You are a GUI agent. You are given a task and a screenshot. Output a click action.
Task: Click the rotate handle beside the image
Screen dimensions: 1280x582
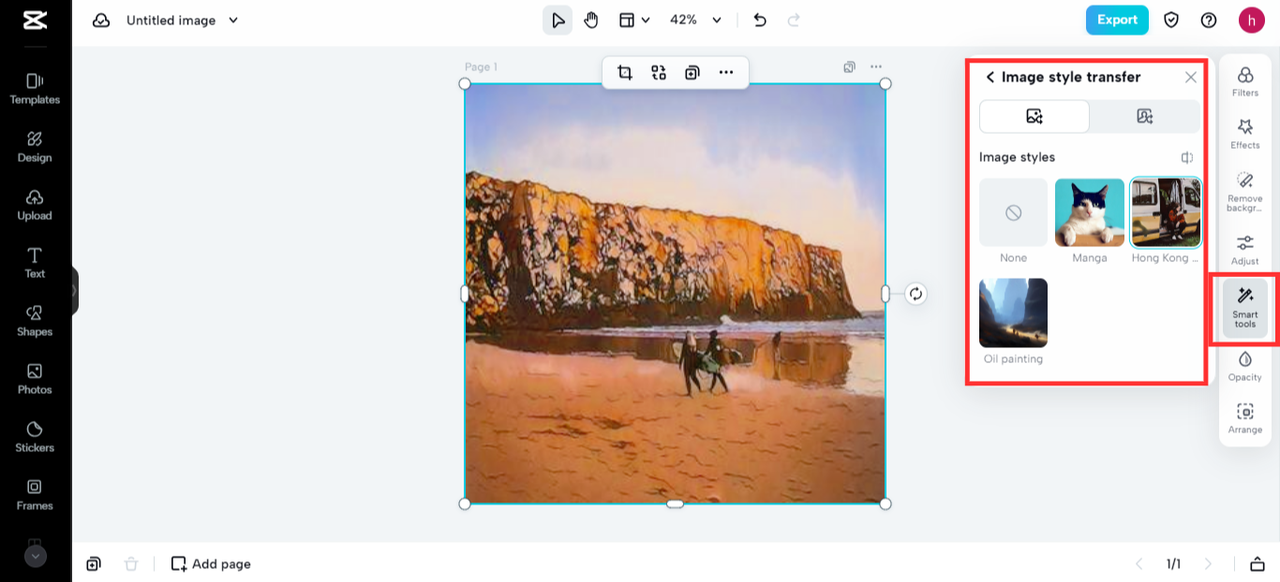(x=915, y=294)
